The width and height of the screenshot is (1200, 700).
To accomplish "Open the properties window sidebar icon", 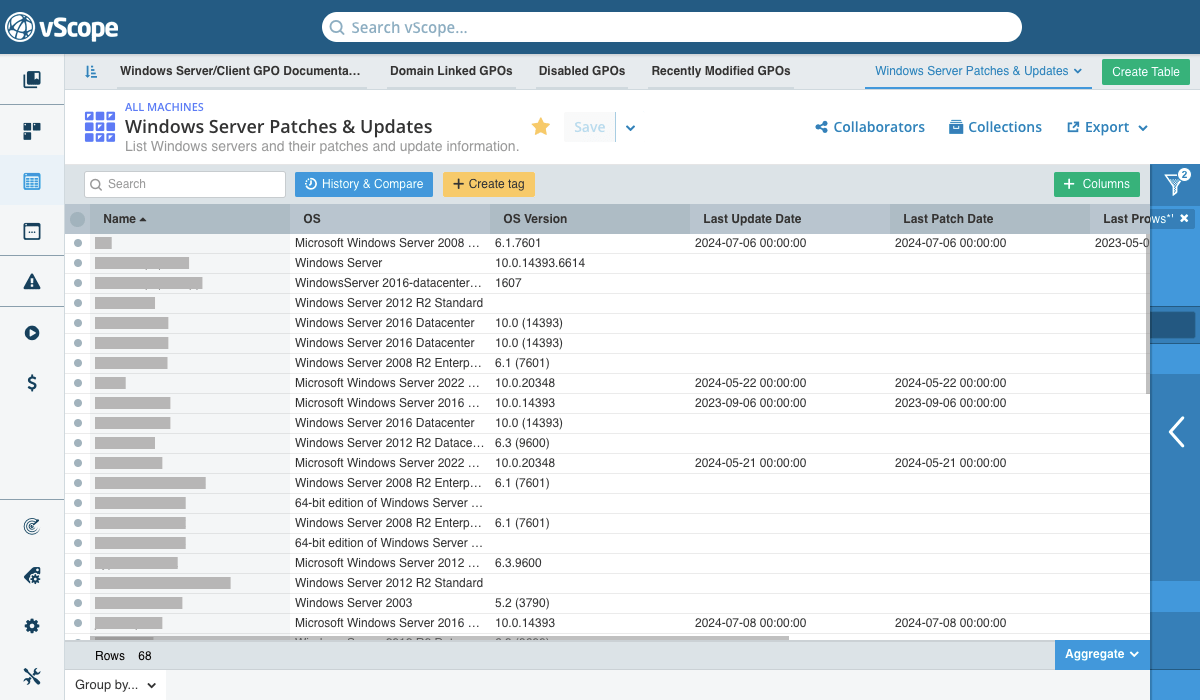I will [32, 231].
